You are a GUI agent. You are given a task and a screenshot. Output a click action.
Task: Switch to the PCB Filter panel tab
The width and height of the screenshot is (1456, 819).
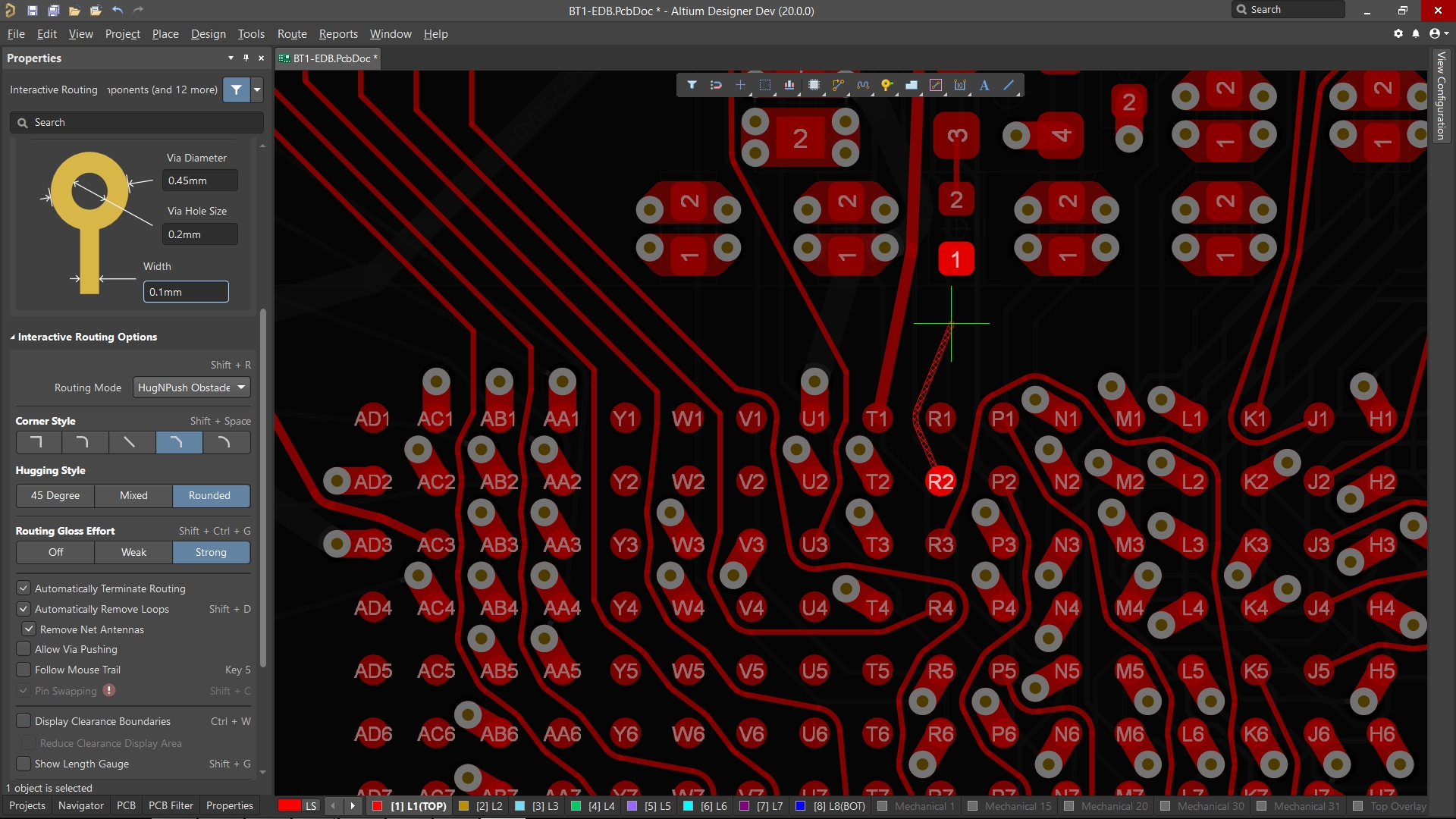coord(170,805)
